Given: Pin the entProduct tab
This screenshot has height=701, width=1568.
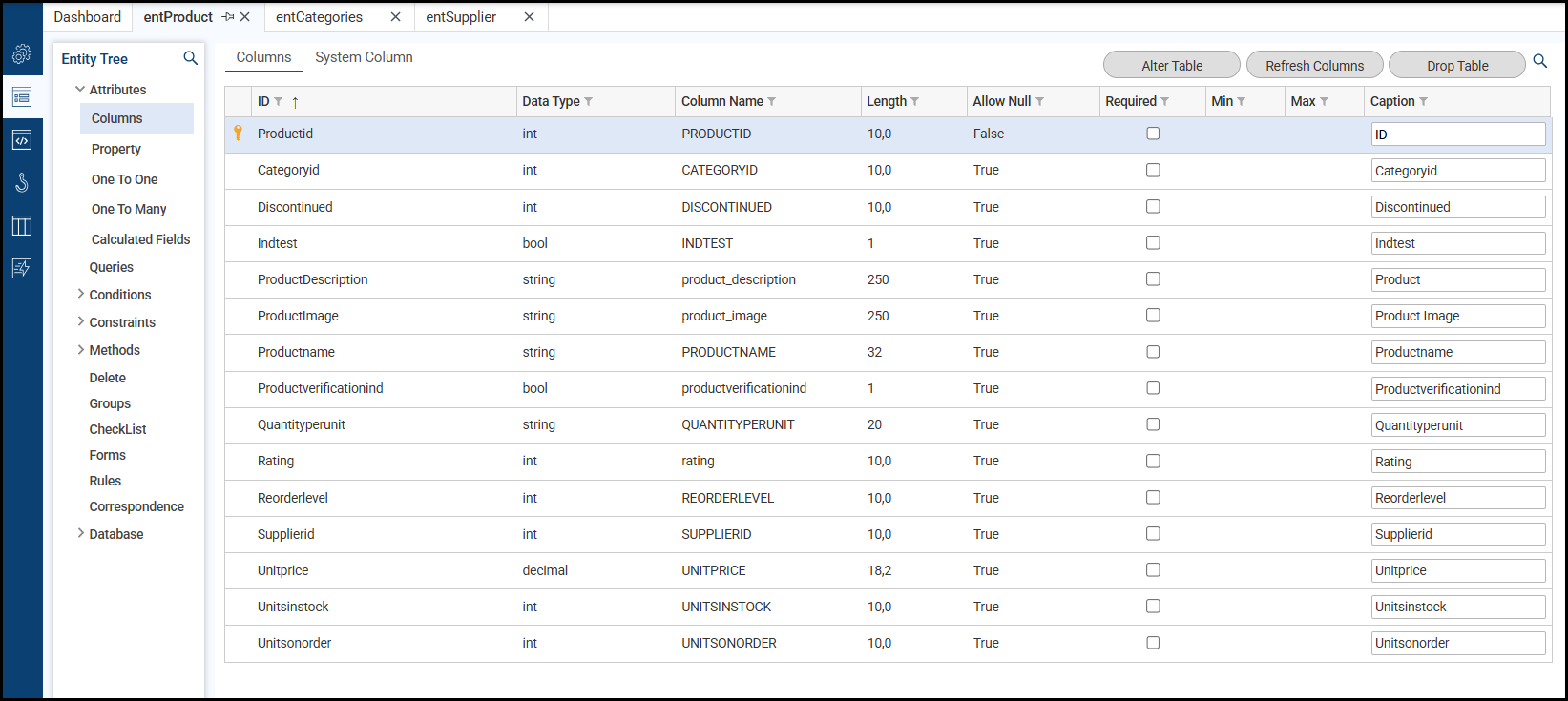Looking at the screenshot, I should point(228,17).
